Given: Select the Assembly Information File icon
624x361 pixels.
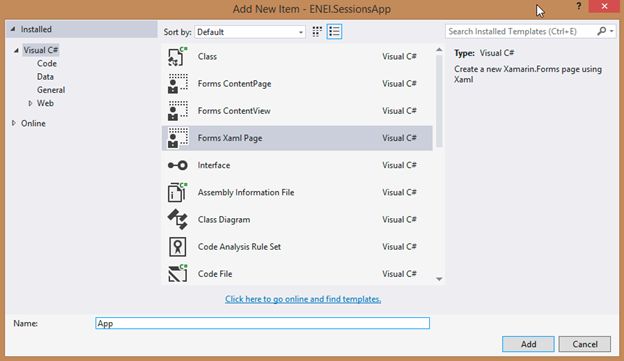Looking at the screenshot, I should (x=177, y=192).
